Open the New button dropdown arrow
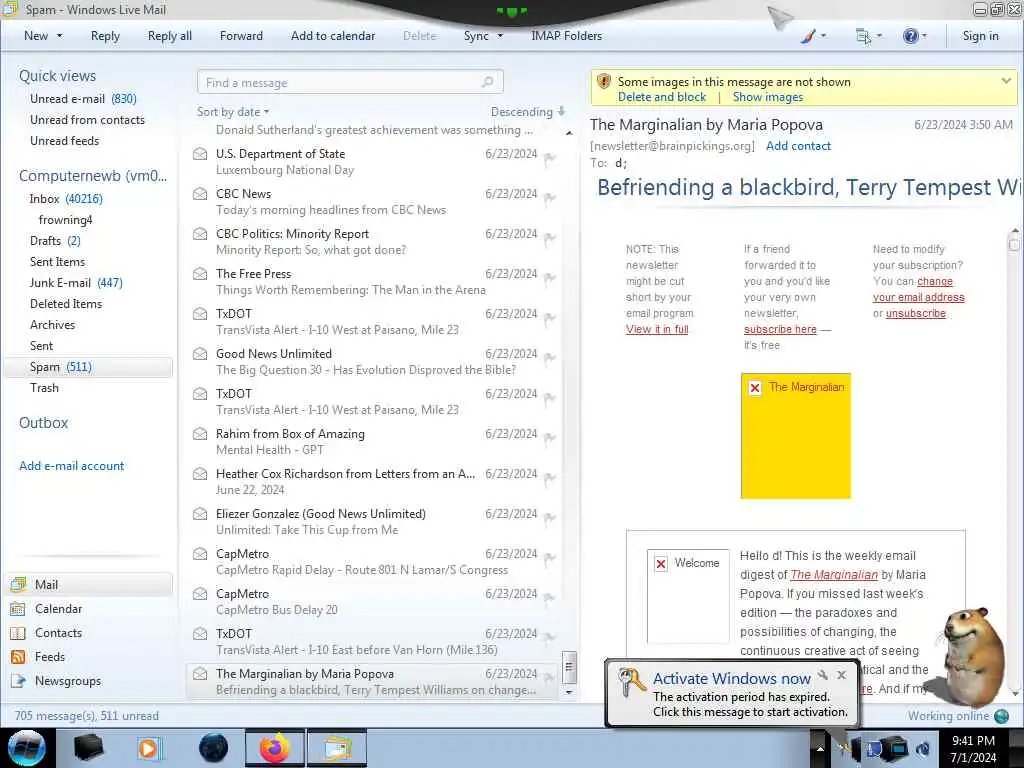 pos(59,36)
